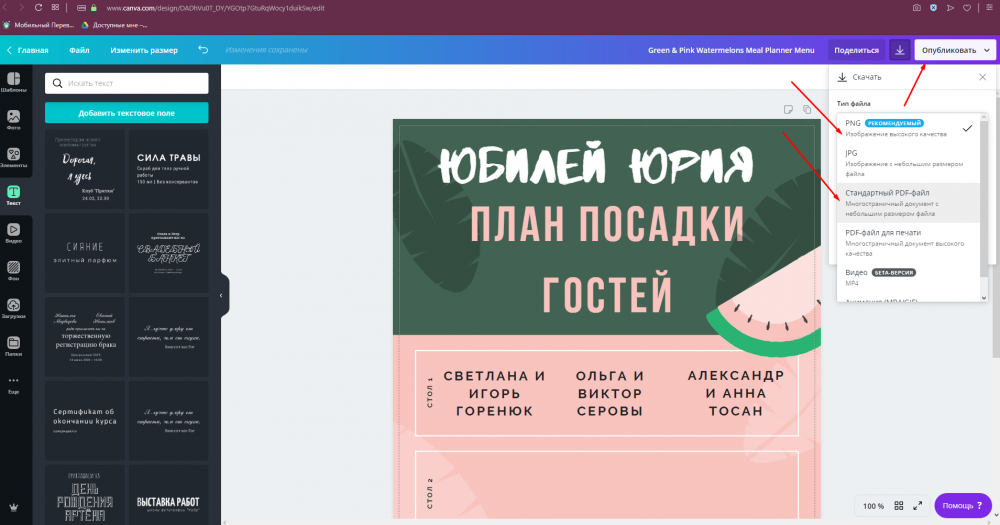Click the browser address bar URL
Screen dimensions: 1000x525
point(216,8)
